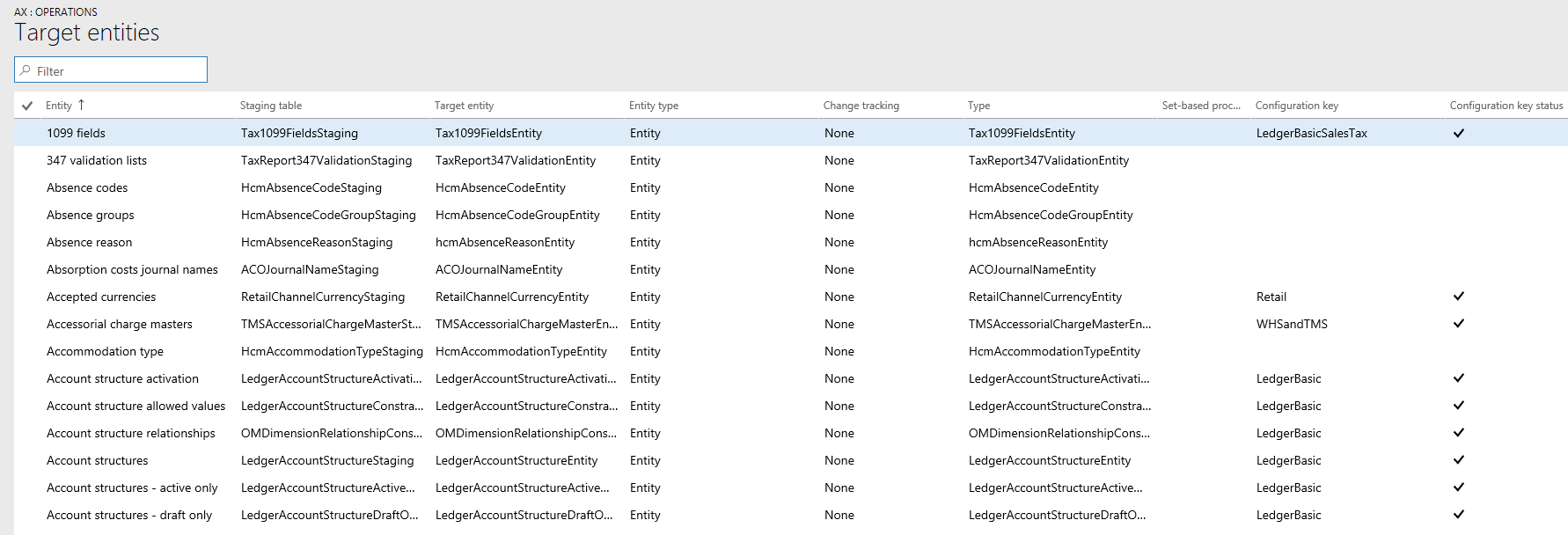Click the RetailChannelCurrencyStaging cell
This screenshot has height=535, width=1568.
coord(323,297)
